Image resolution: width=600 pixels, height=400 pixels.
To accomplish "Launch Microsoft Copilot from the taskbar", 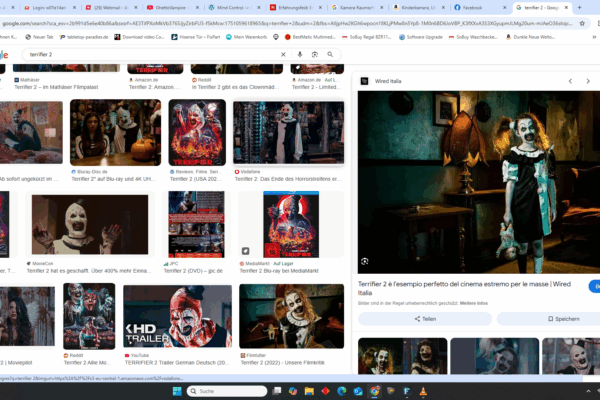I will coord(293,391).
